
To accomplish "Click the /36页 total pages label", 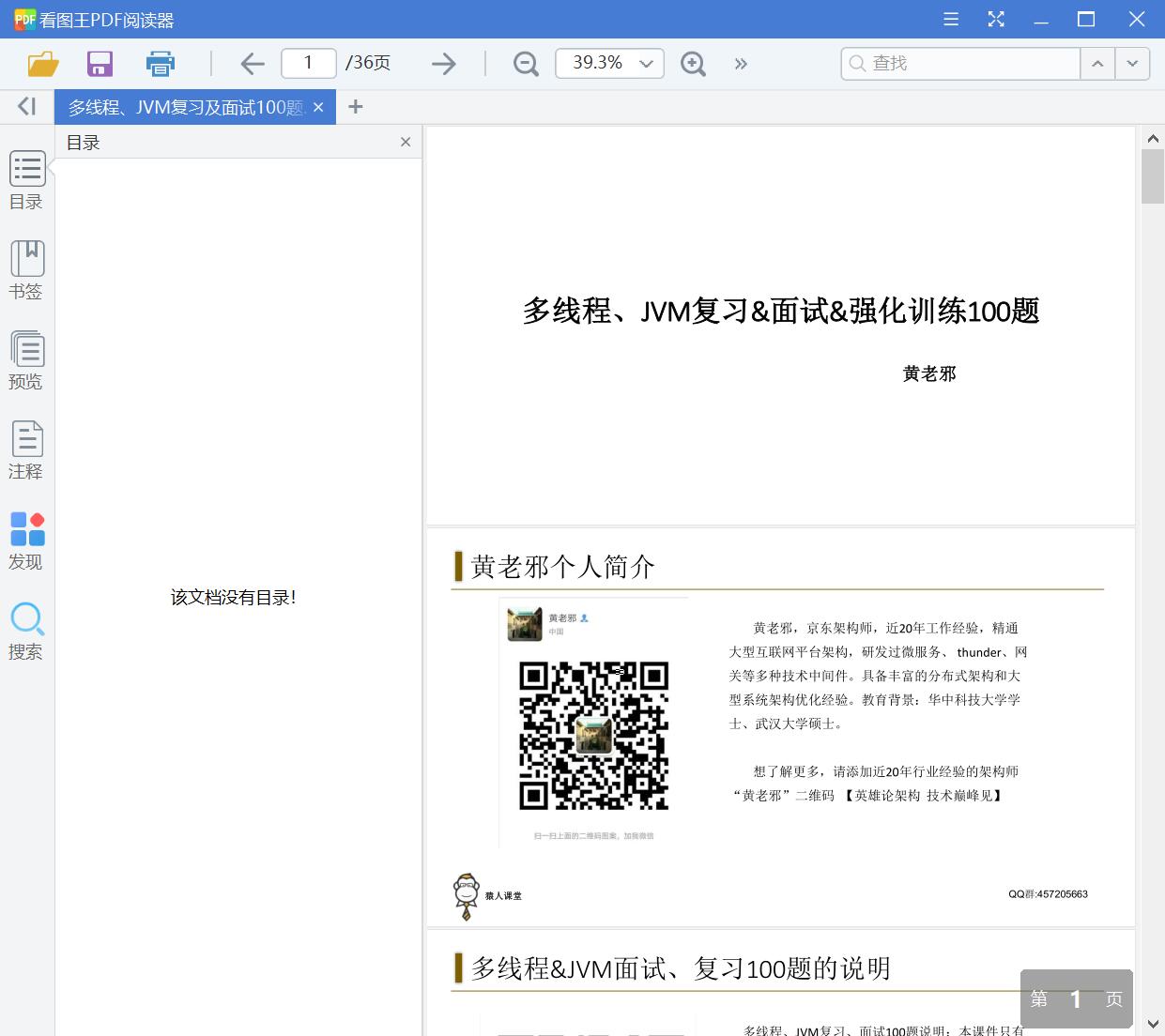I will 368,63.
